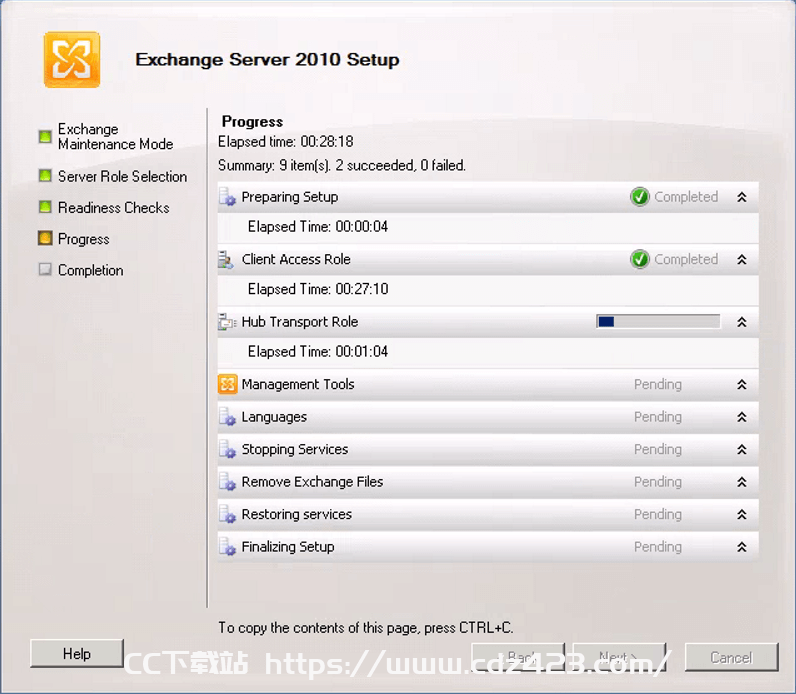Click 'Elapsed Time: 00:00:04' text
796x694 pixels.
(318, 226)
